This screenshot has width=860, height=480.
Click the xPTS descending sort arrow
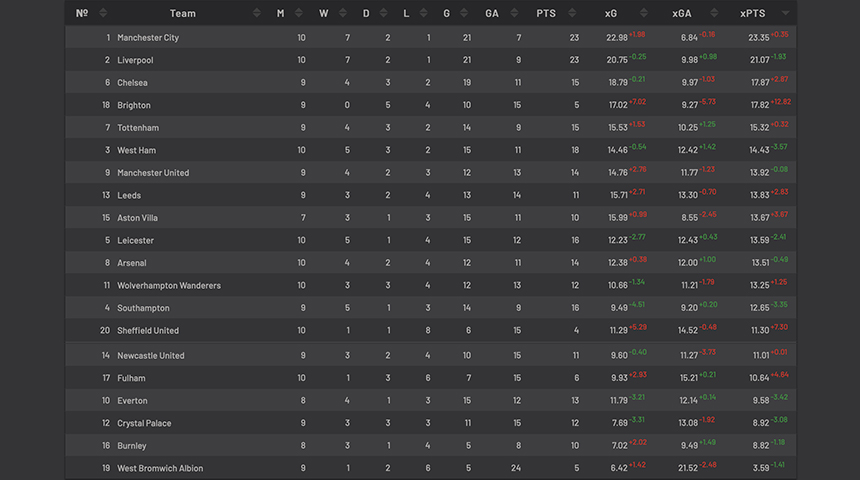tap(785, 13)
